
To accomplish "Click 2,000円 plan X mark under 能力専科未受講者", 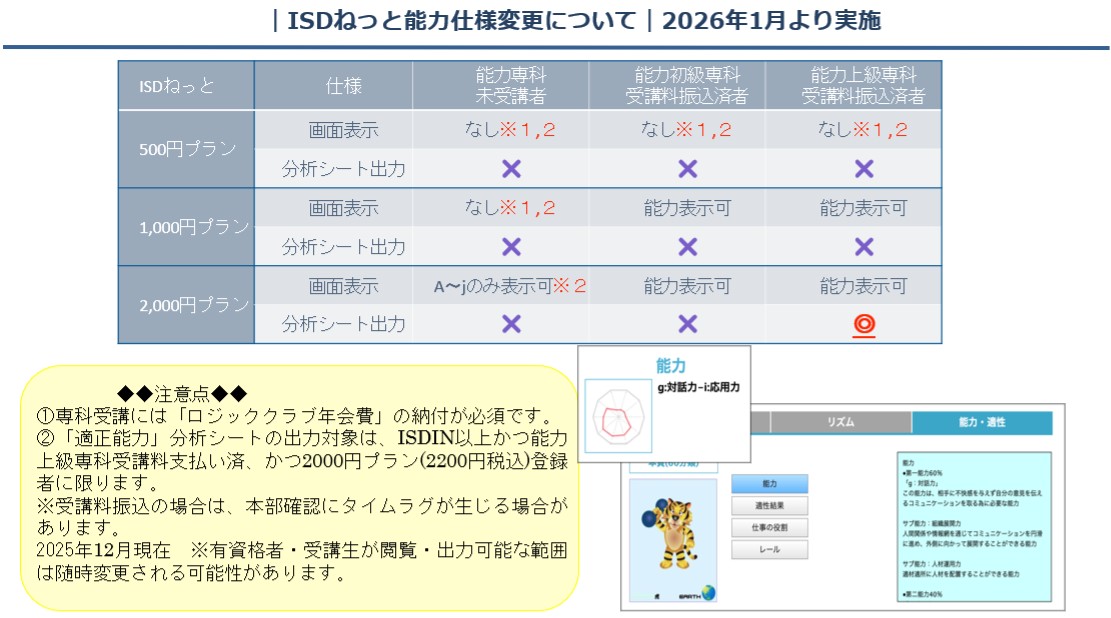I will click(x=511, y=324).
